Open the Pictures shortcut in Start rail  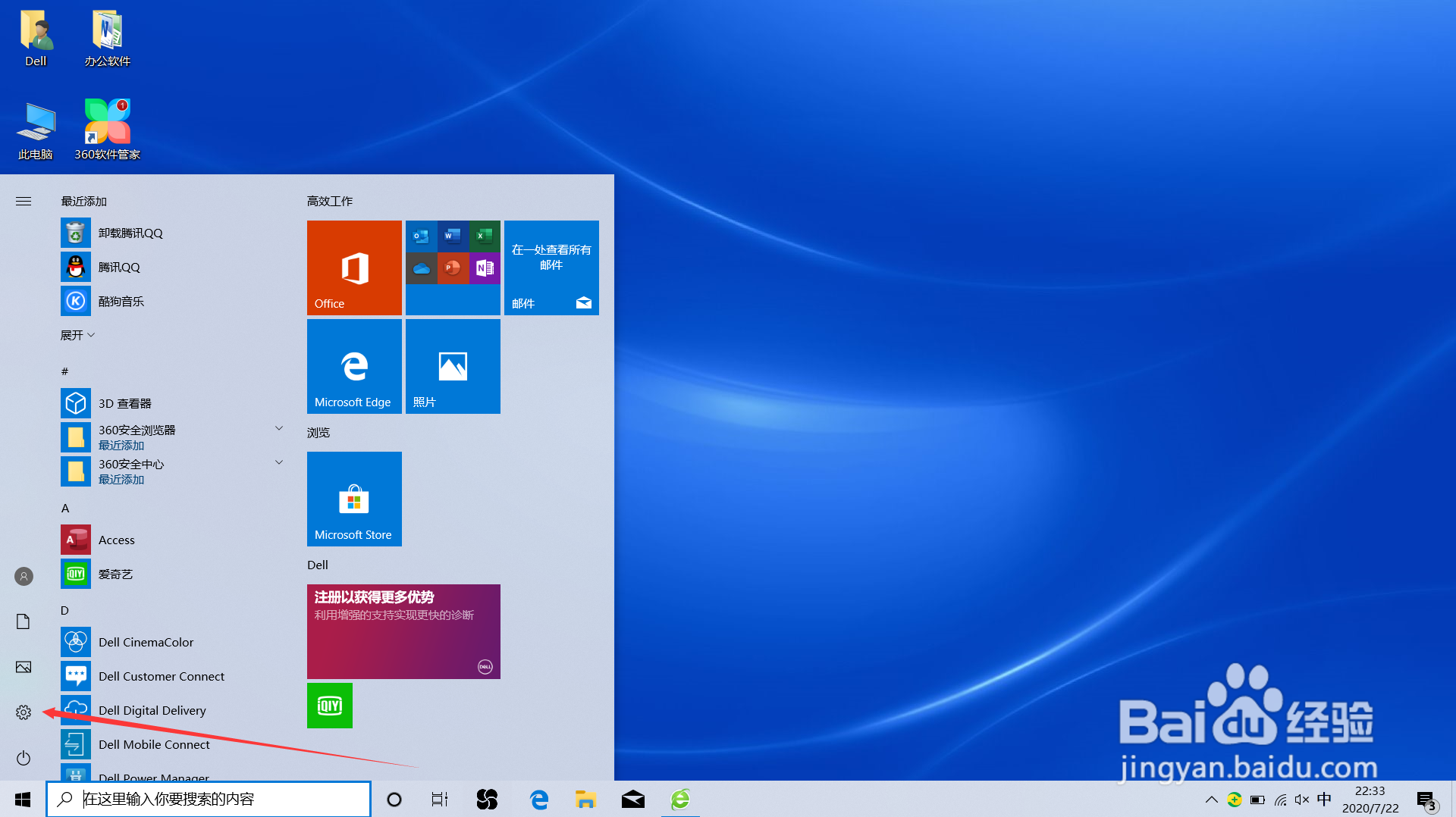click(24, 667)
